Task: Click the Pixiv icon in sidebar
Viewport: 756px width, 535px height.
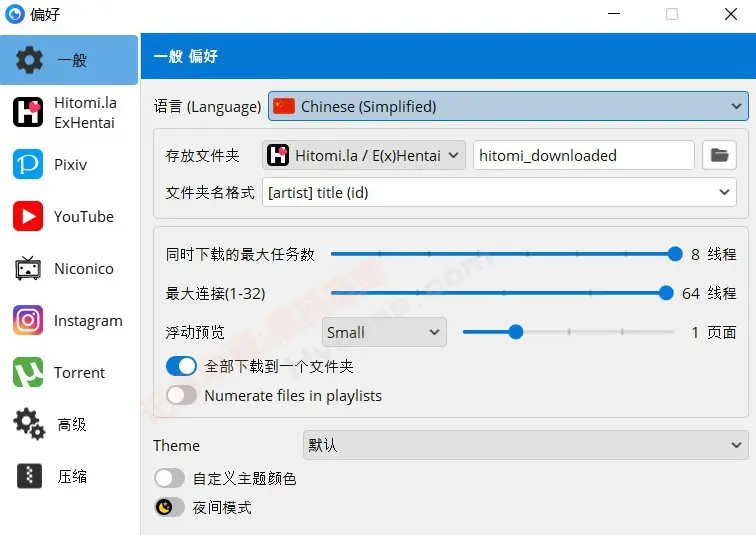Action: click(x=28, y=164)
